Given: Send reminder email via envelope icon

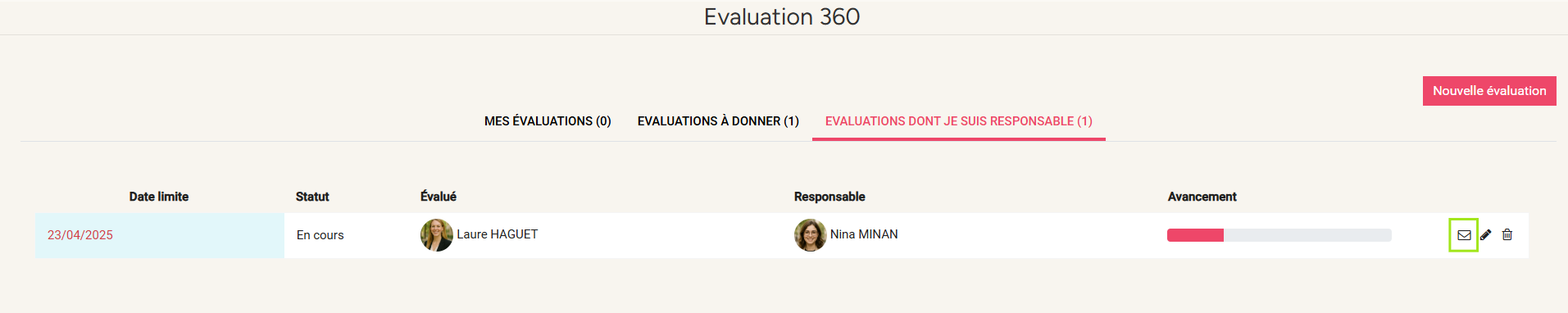Looking at the screenshot, I should (x=1464, y=235).
